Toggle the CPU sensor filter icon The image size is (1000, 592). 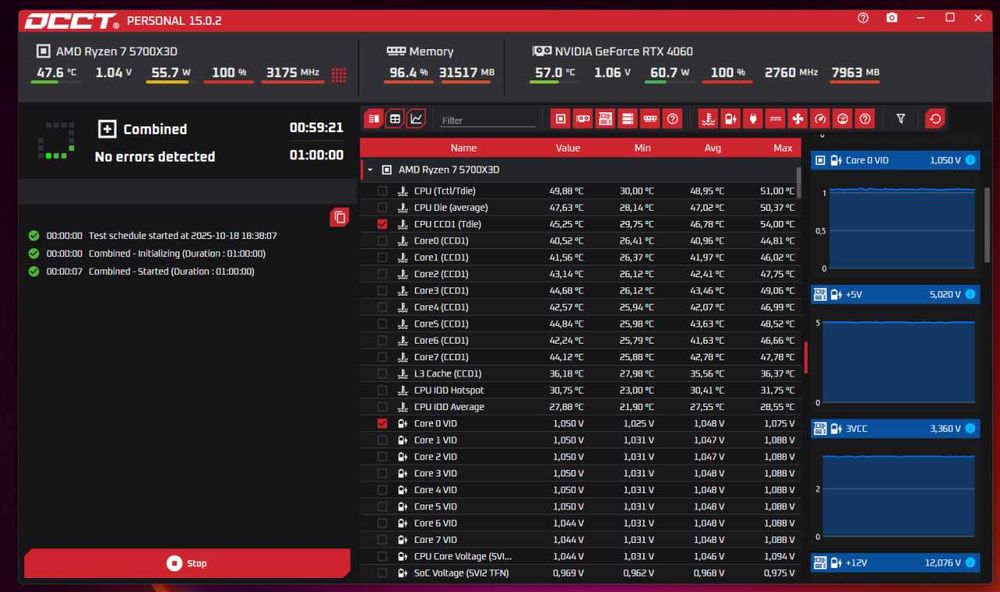click(560, 119)
